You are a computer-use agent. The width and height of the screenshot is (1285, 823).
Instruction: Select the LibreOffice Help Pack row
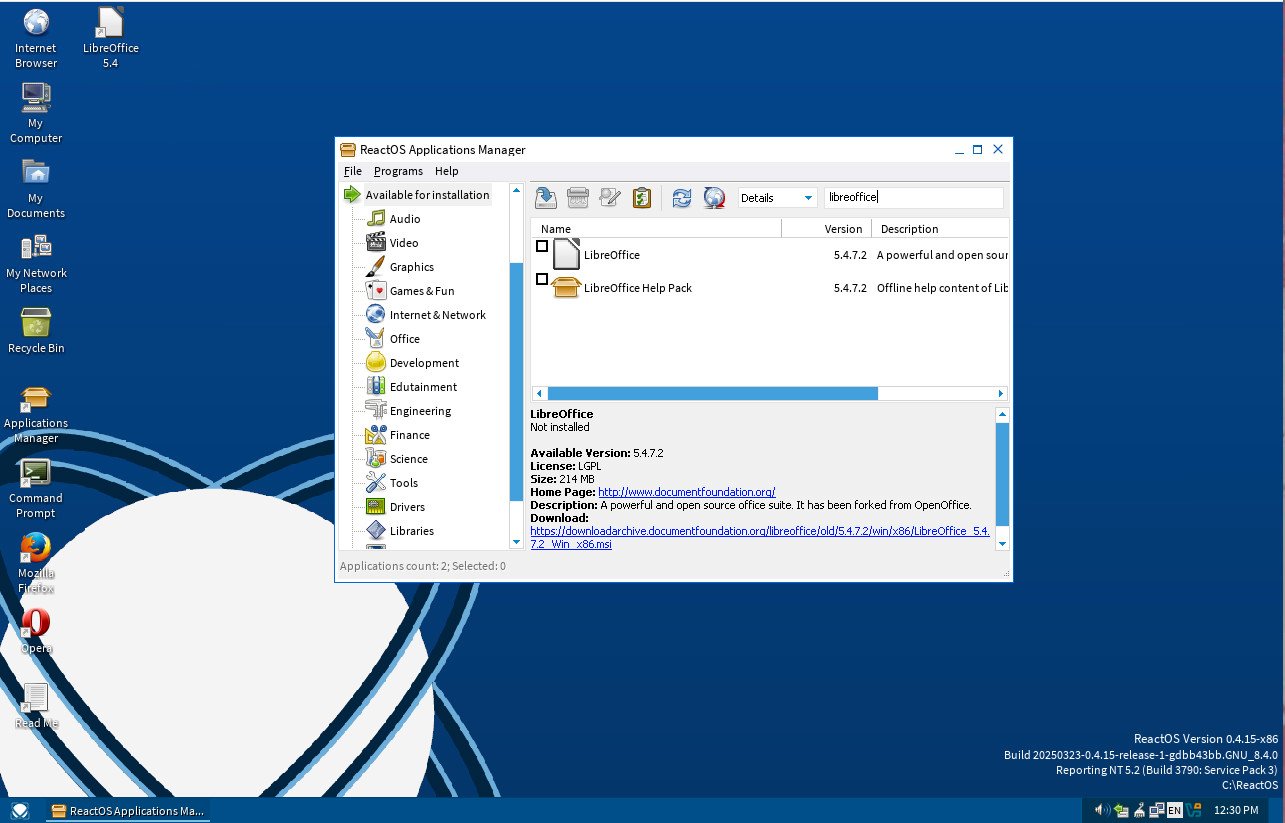point(770,288)
